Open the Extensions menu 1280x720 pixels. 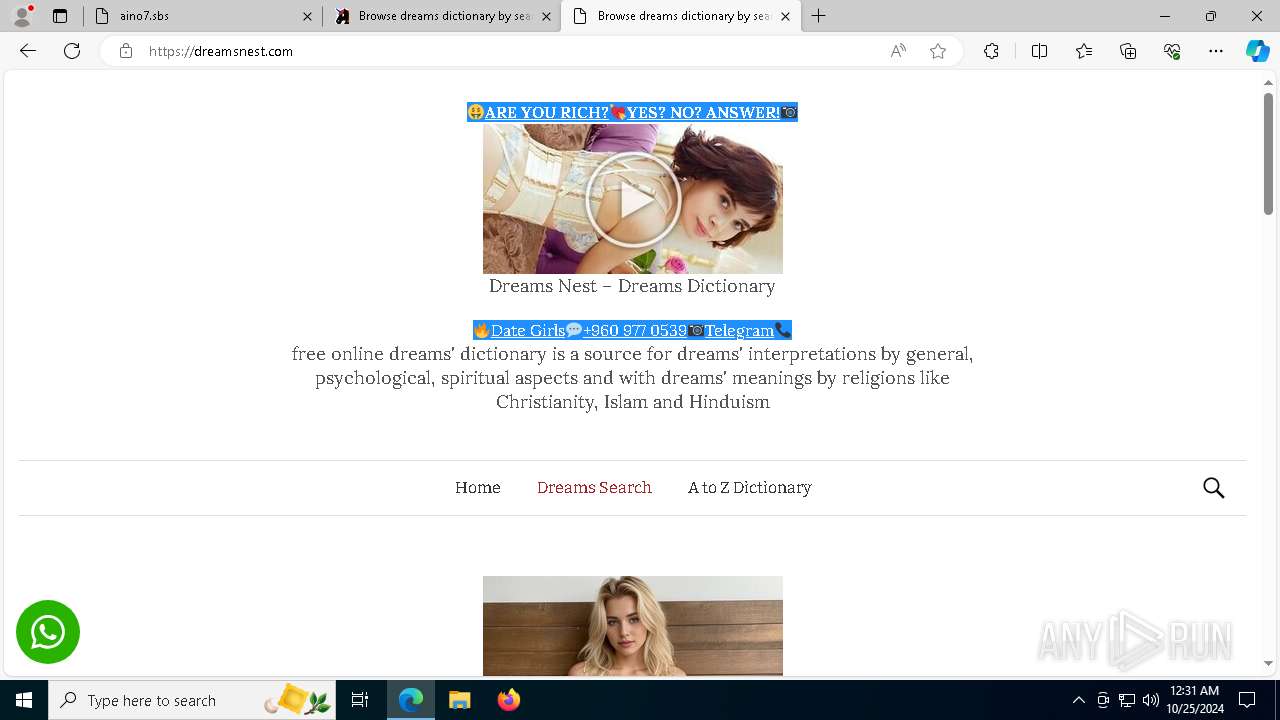[991, 51]
